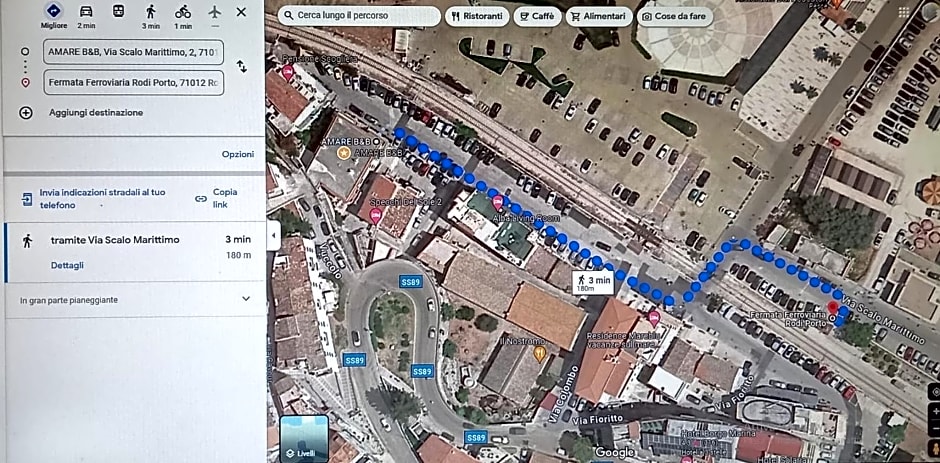The height and width of the screenshot is (463, 940).
Task: Toggle the Livelli map layers thumbnail
Action: [303, 438]
